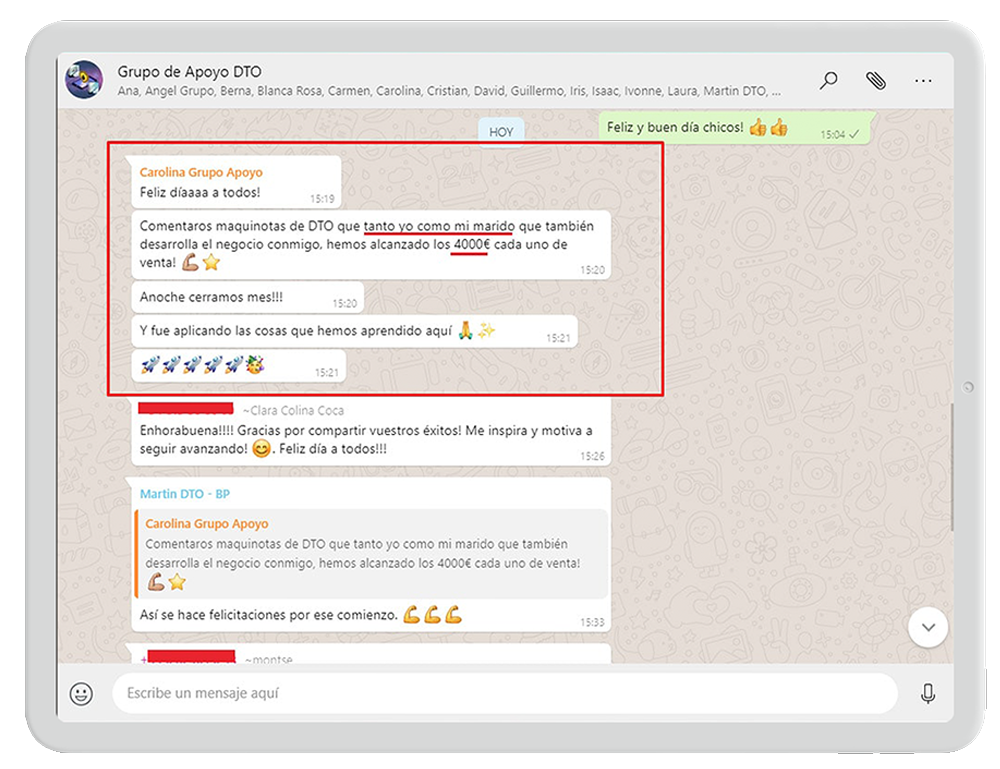The height and width of the screenshot is (769, 1000).
Task: Open search in the chat header
Action: (828, 81)
